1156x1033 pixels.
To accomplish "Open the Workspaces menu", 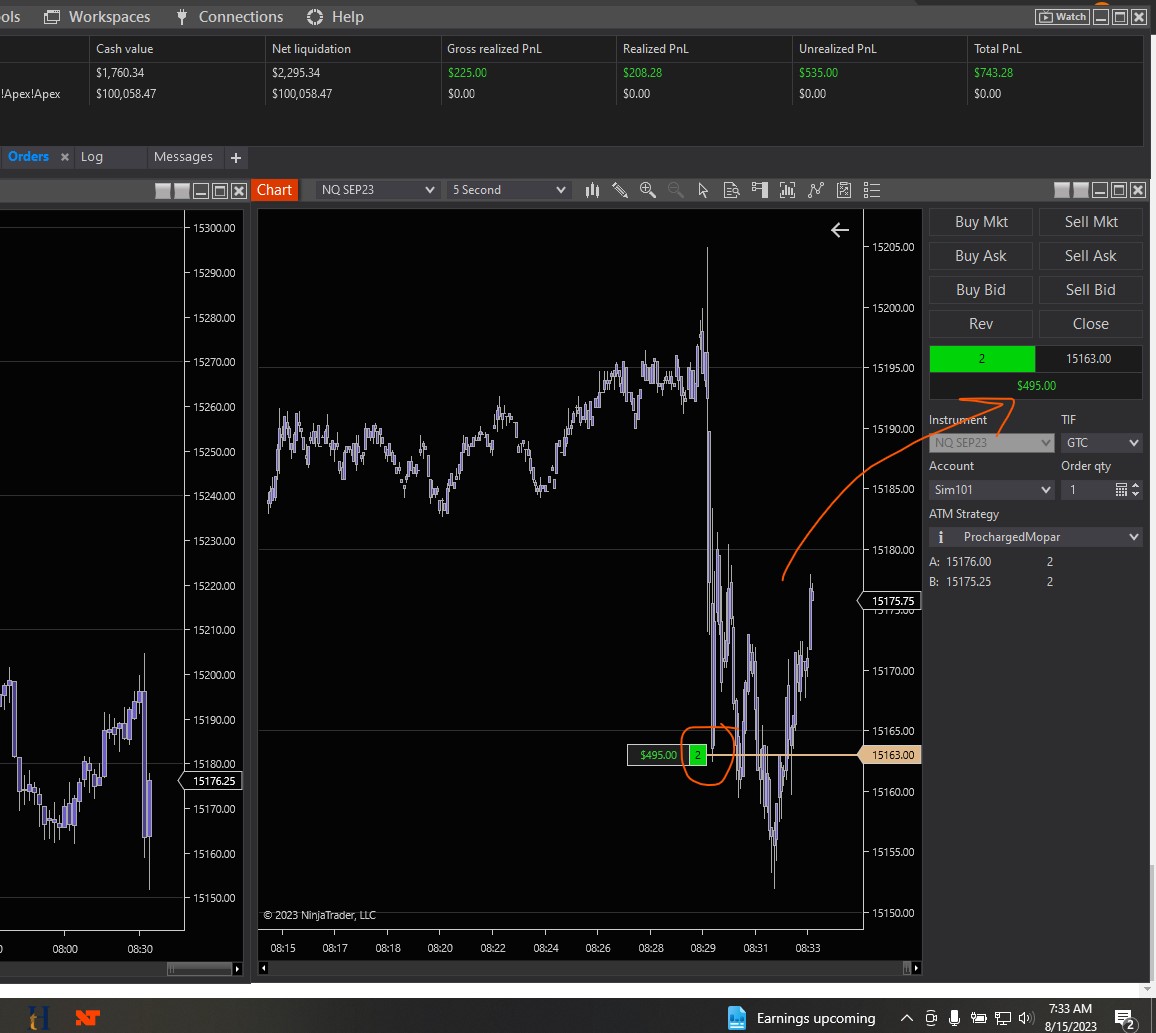I will click(x=97, y=17).
